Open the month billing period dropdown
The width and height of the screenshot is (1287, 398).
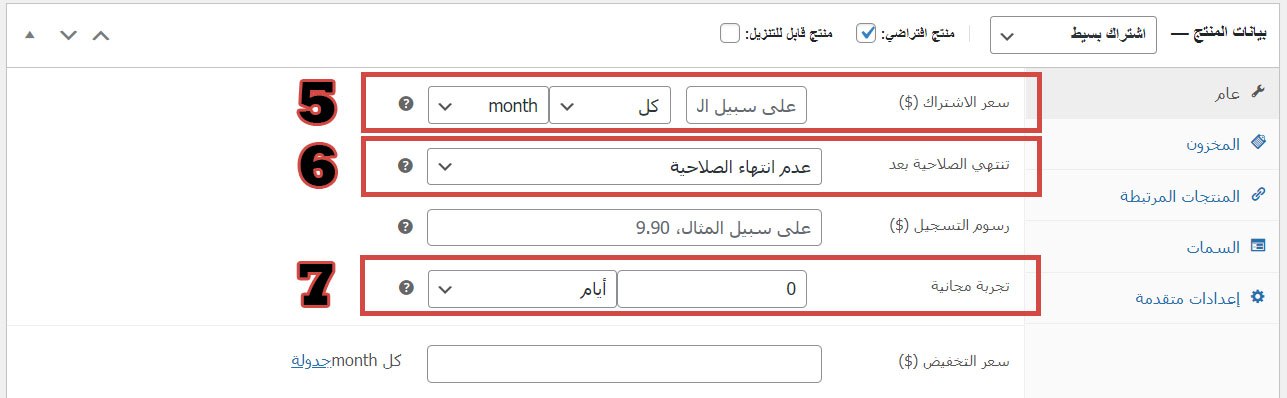click(488, 105)
